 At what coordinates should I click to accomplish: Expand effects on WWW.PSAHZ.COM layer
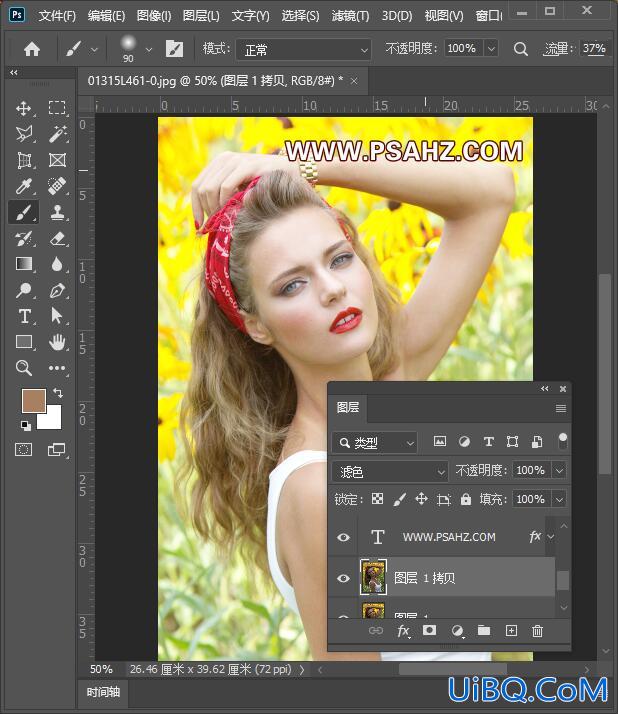(x=551, y=537)
